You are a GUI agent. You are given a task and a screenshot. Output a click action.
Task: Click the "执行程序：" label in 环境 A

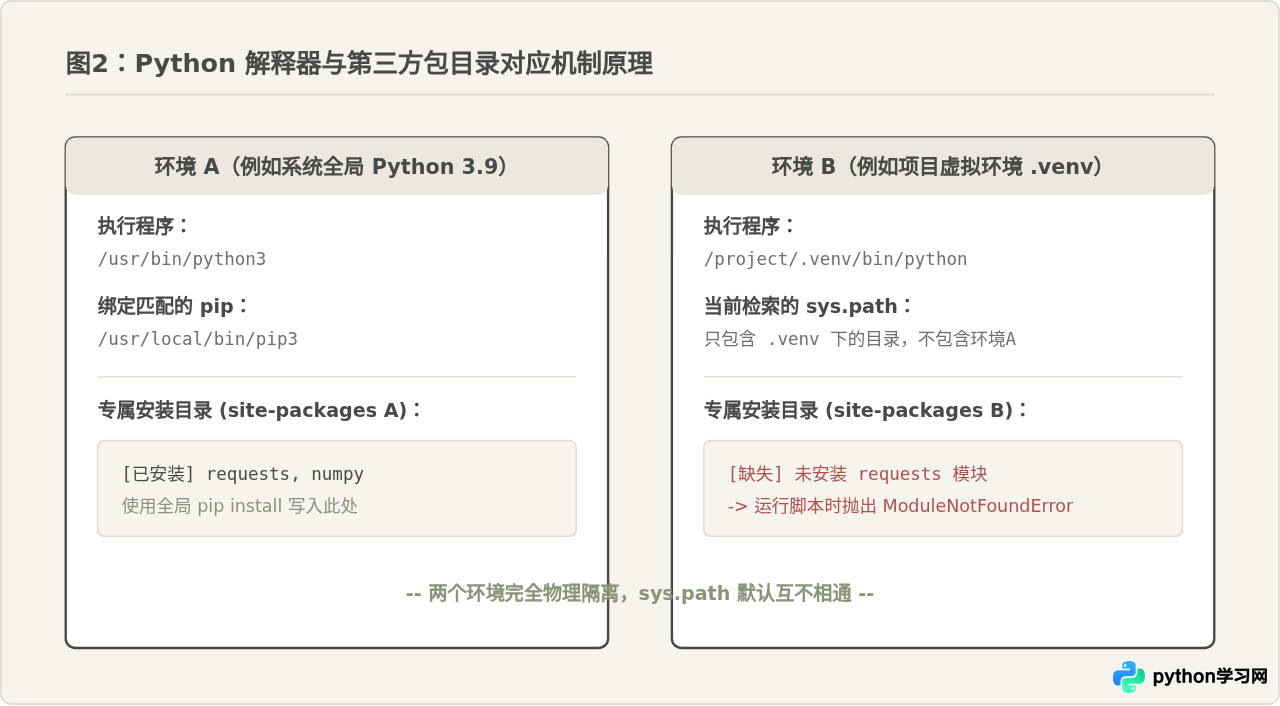point(144,226)
